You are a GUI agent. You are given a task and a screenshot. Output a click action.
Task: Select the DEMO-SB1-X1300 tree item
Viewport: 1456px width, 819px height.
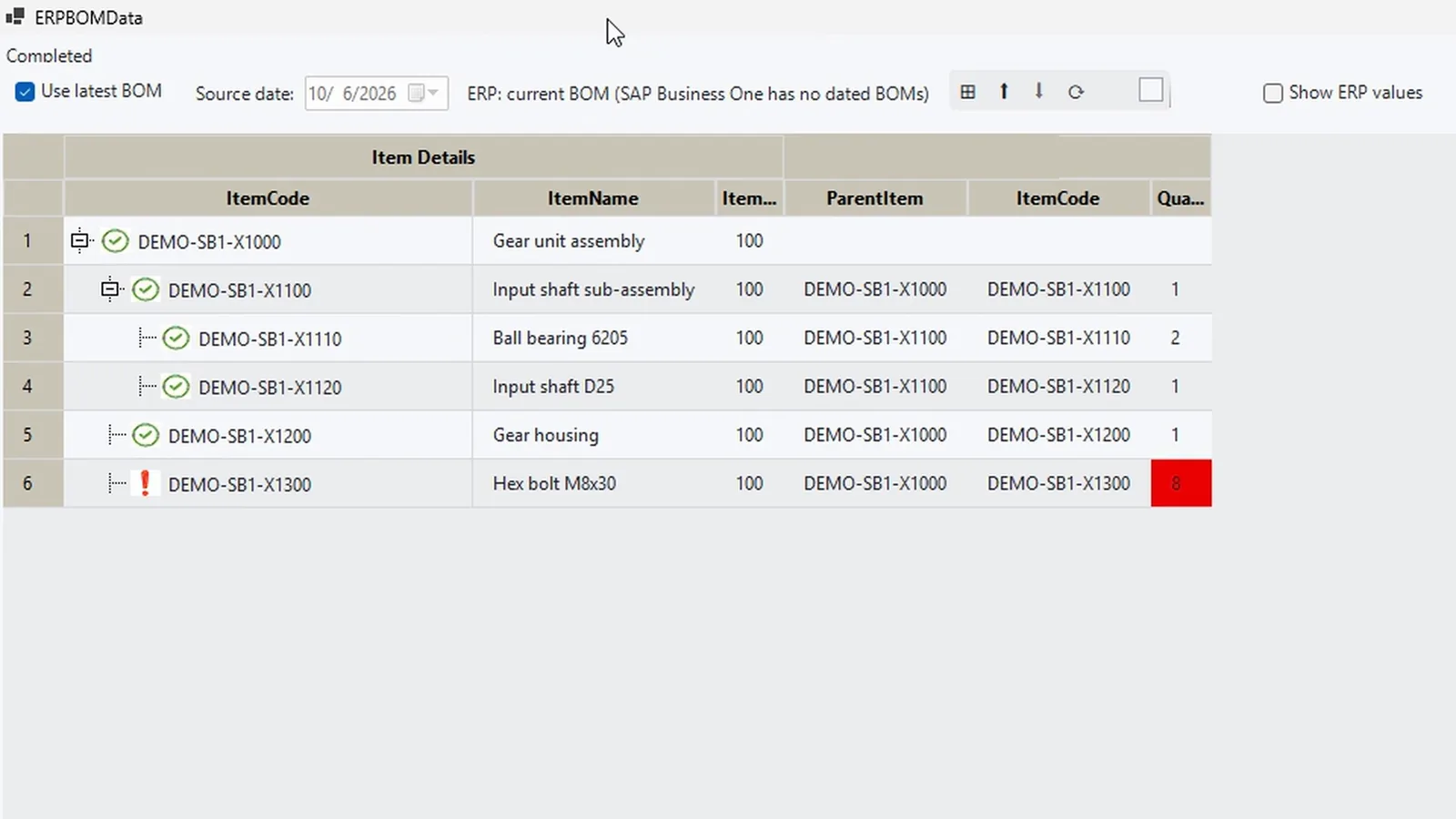pyautogui.click(x=239, y=484)
